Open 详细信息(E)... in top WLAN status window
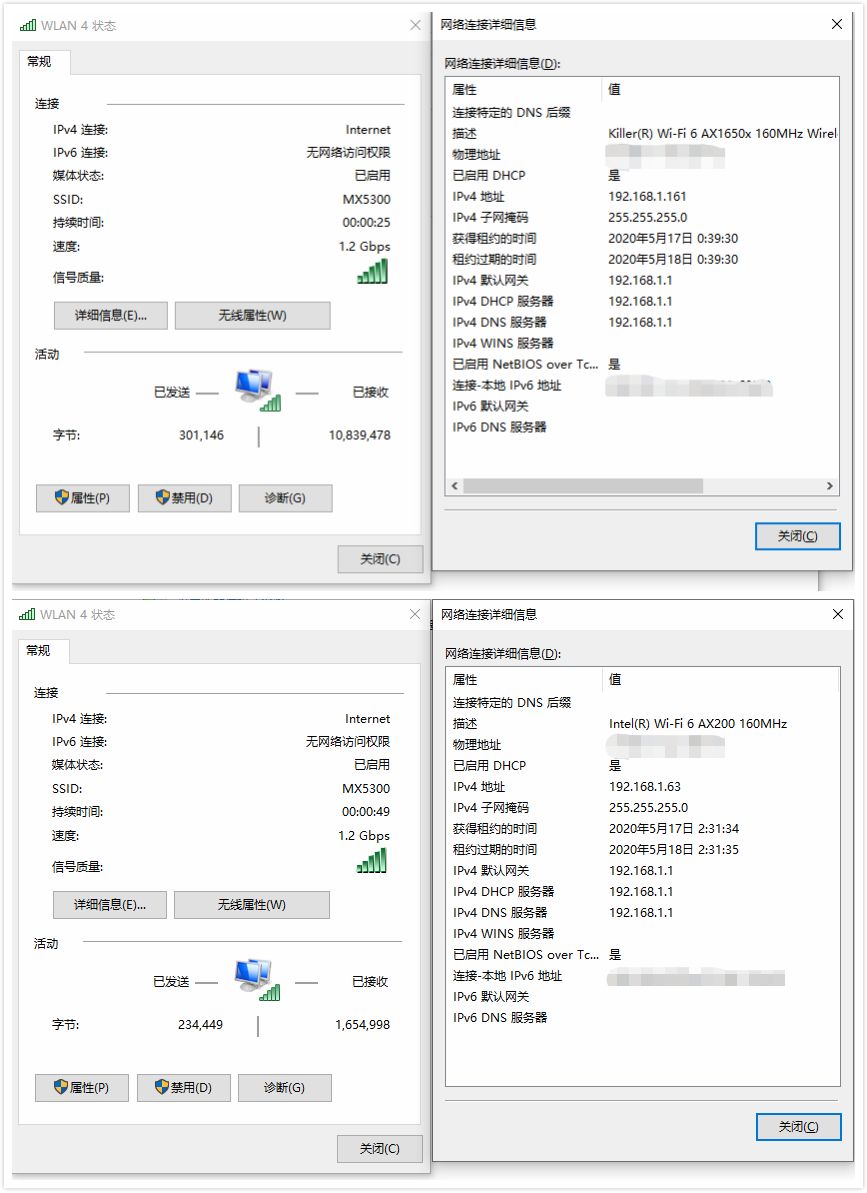Screen dimensions: 867x1193 coord(111,315)
